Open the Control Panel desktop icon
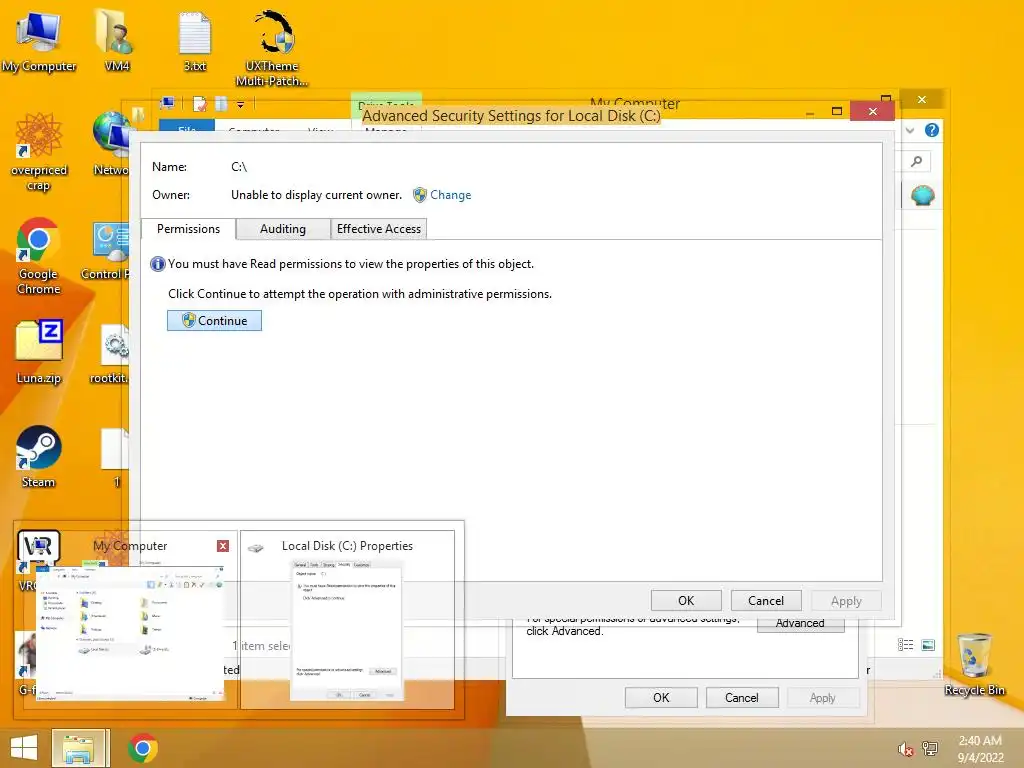1024x768 pixels. [110, 251]
